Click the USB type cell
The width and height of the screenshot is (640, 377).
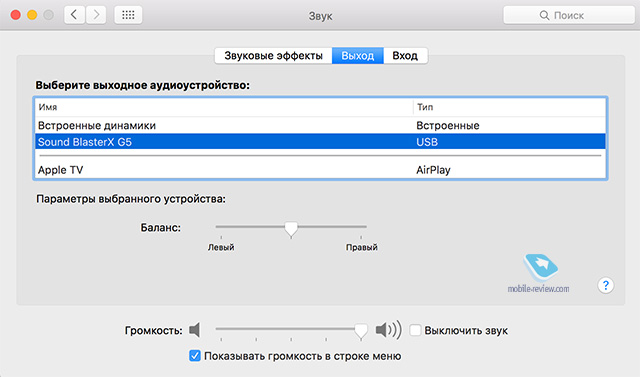427,142
